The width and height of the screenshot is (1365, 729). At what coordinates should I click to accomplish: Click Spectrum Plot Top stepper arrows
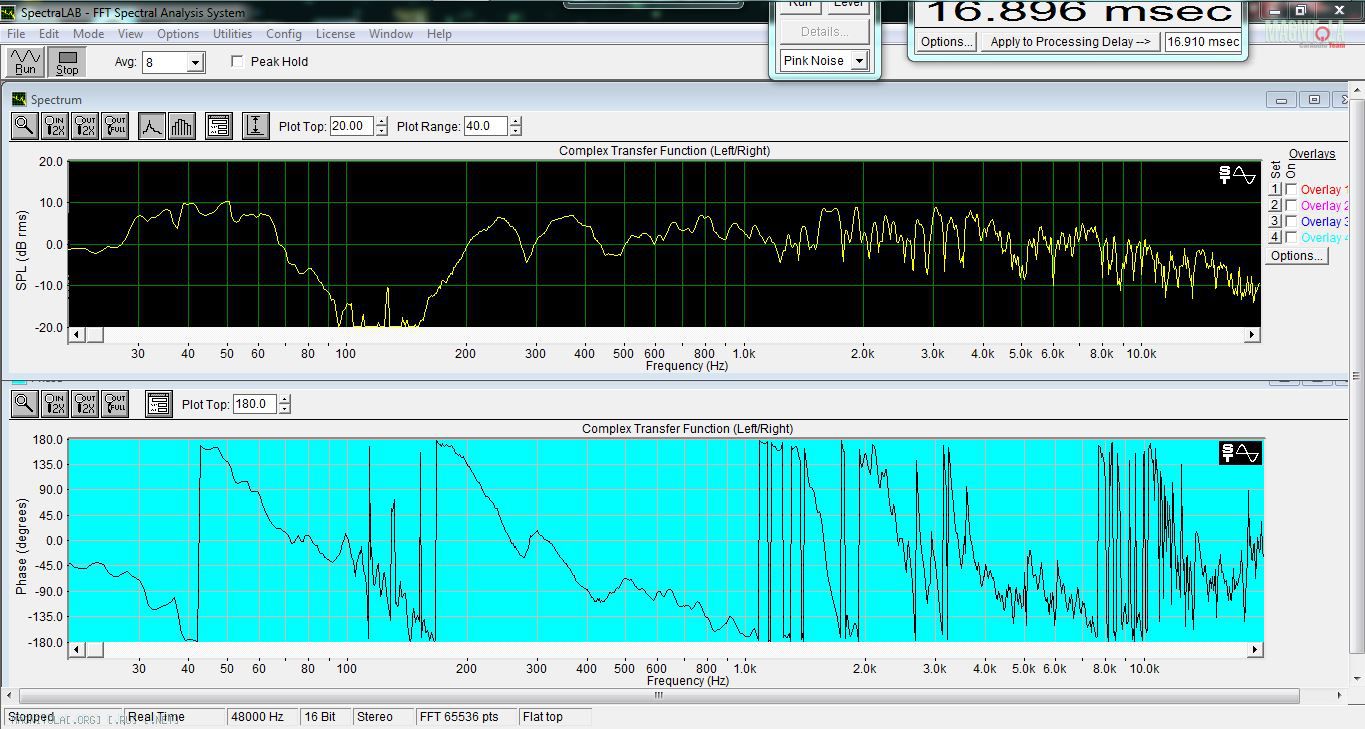pos(381,126)
